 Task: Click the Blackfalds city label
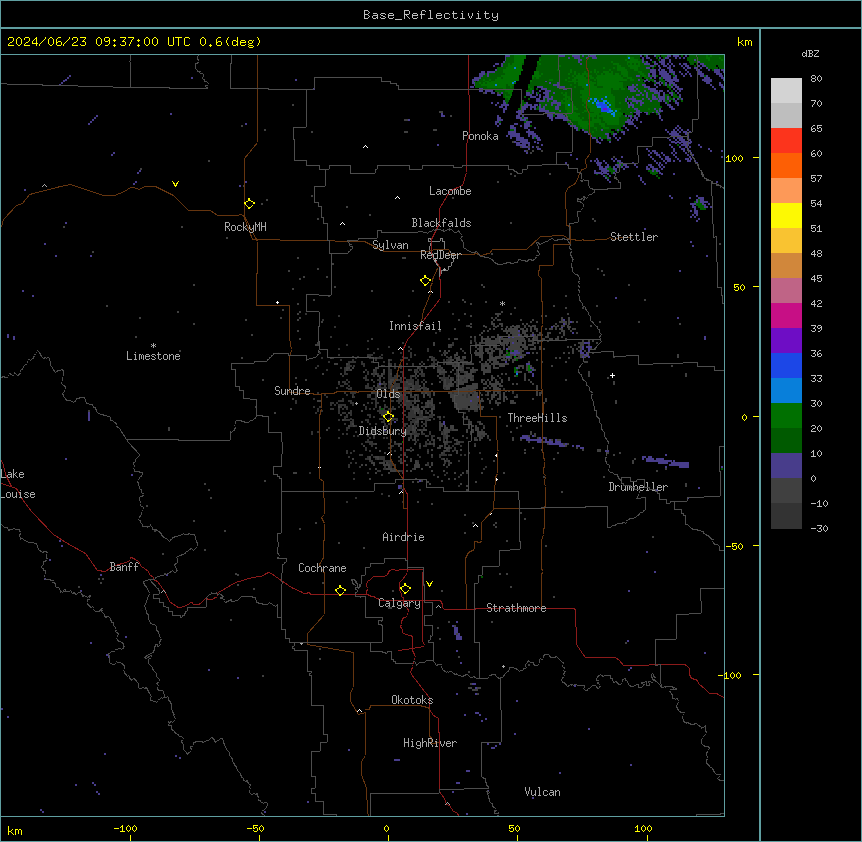pyautogui.click(x=441, y=223)
